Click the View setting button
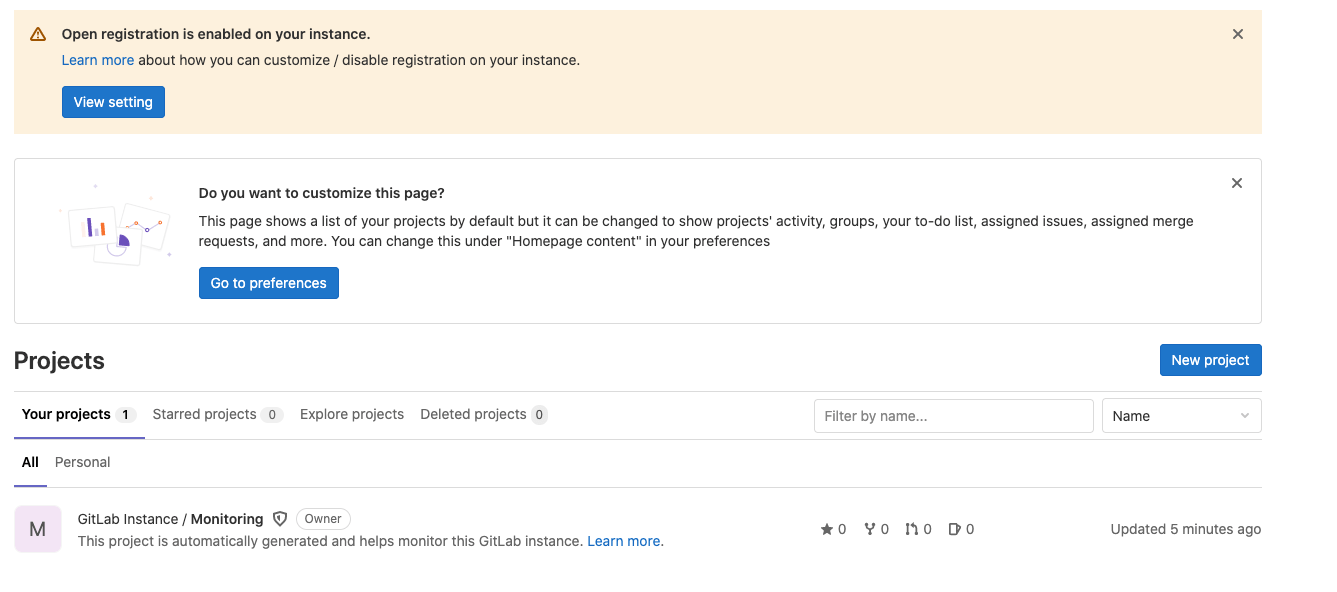Screen dimensions: 1337x592 click(113, 102)
